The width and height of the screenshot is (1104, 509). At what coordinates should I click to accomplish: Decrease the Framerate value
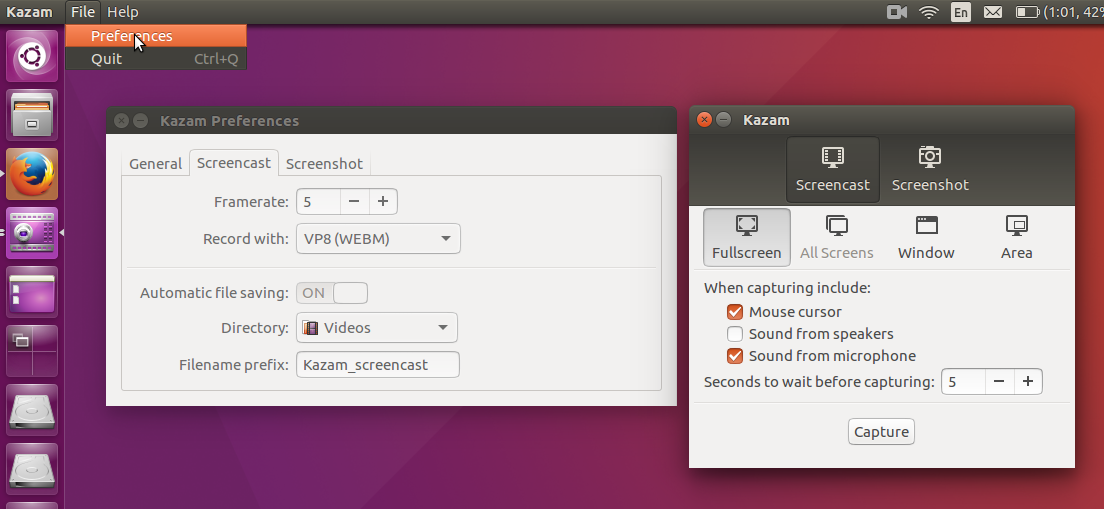pyautogui.click(x=354, y=201)
